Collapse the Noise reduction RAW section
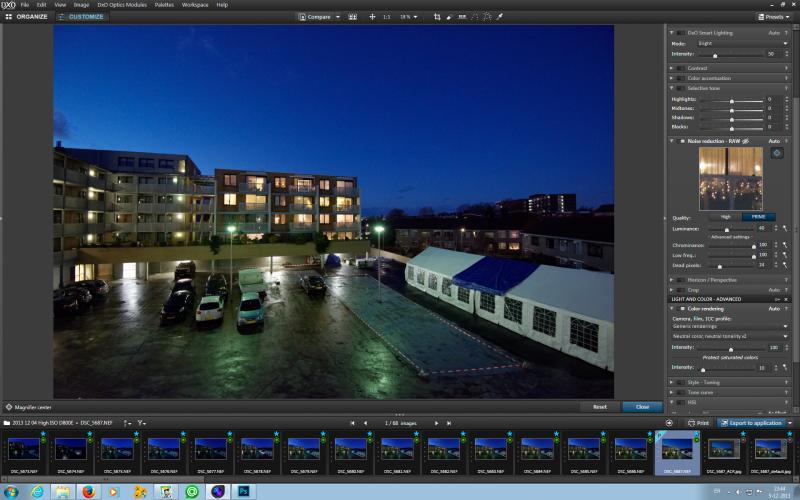The image size is (800, 500). pos(671,141)
